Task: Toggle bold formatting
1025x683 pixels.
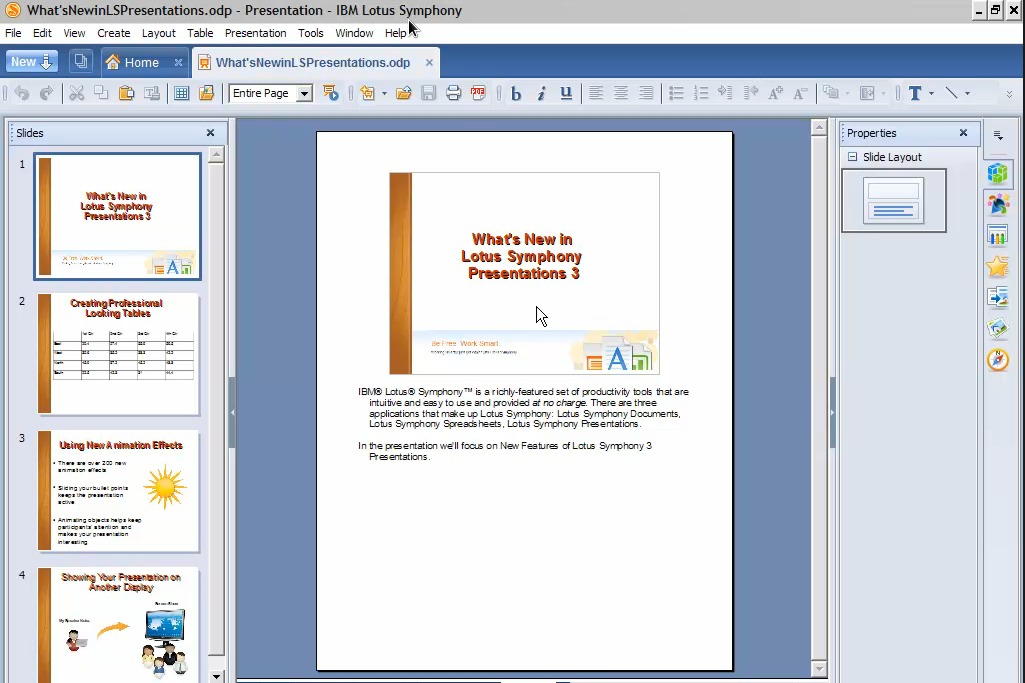Action: 516,93
